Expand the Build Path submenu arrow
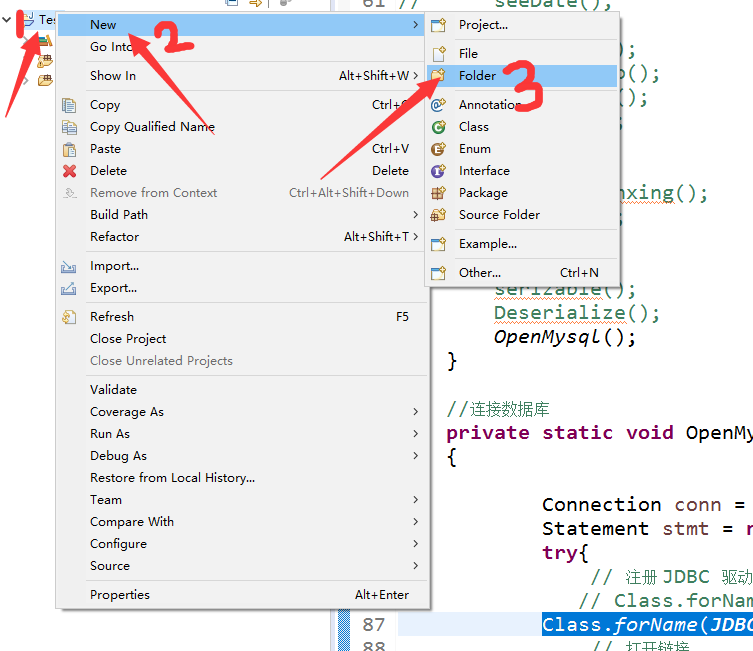 tap(415, 215)
